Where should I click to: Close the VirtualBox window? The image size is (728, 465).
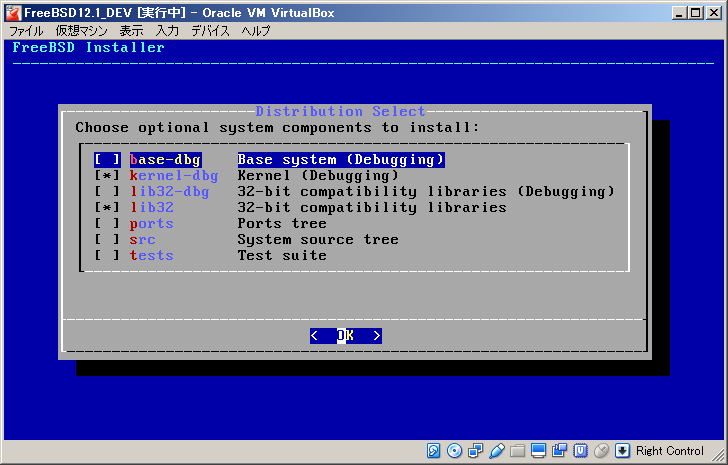pos(714,13)
